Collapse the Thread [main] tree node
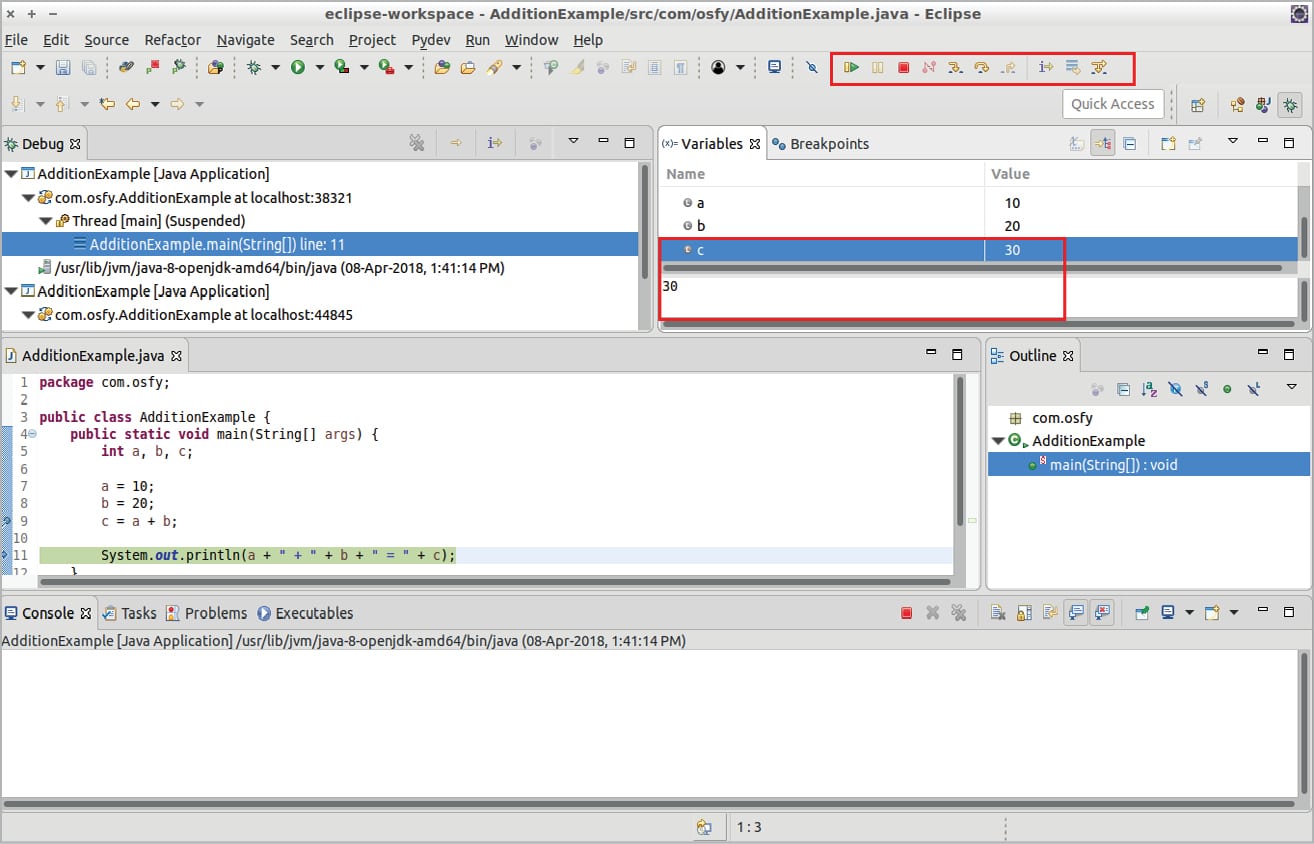The width and height of the screenshot is (1314, 844). (x=46, y=221)
